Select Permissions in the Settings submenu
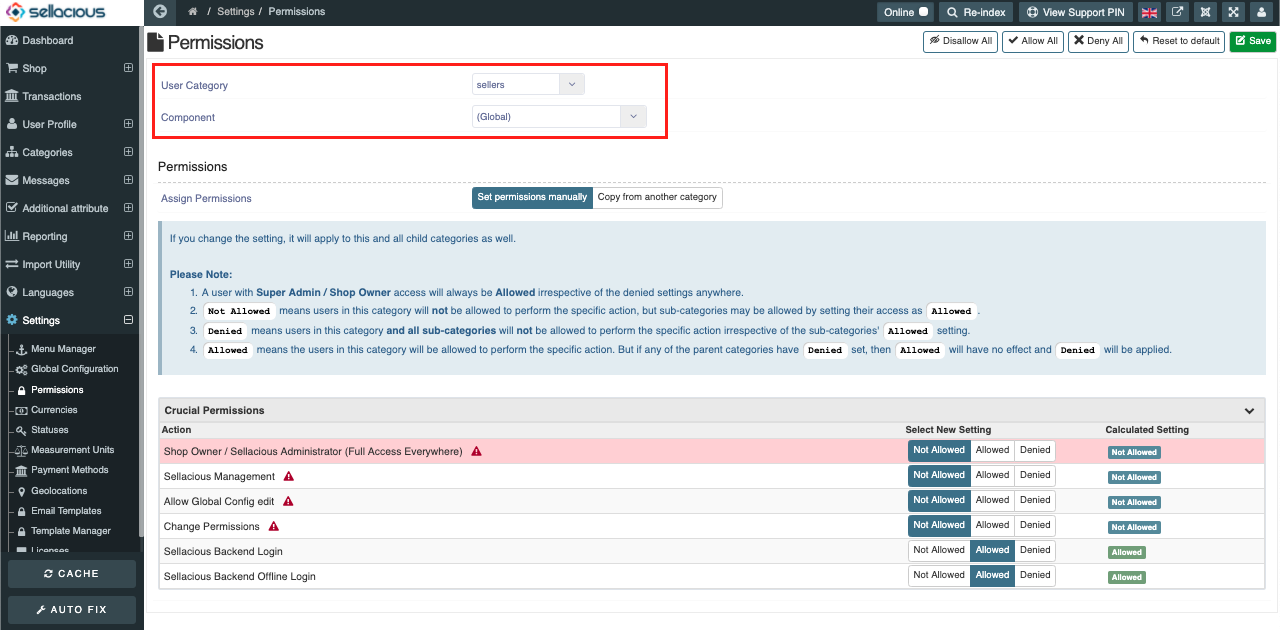This screenshot has width=1280, height=630. click(x=57, y=389)
